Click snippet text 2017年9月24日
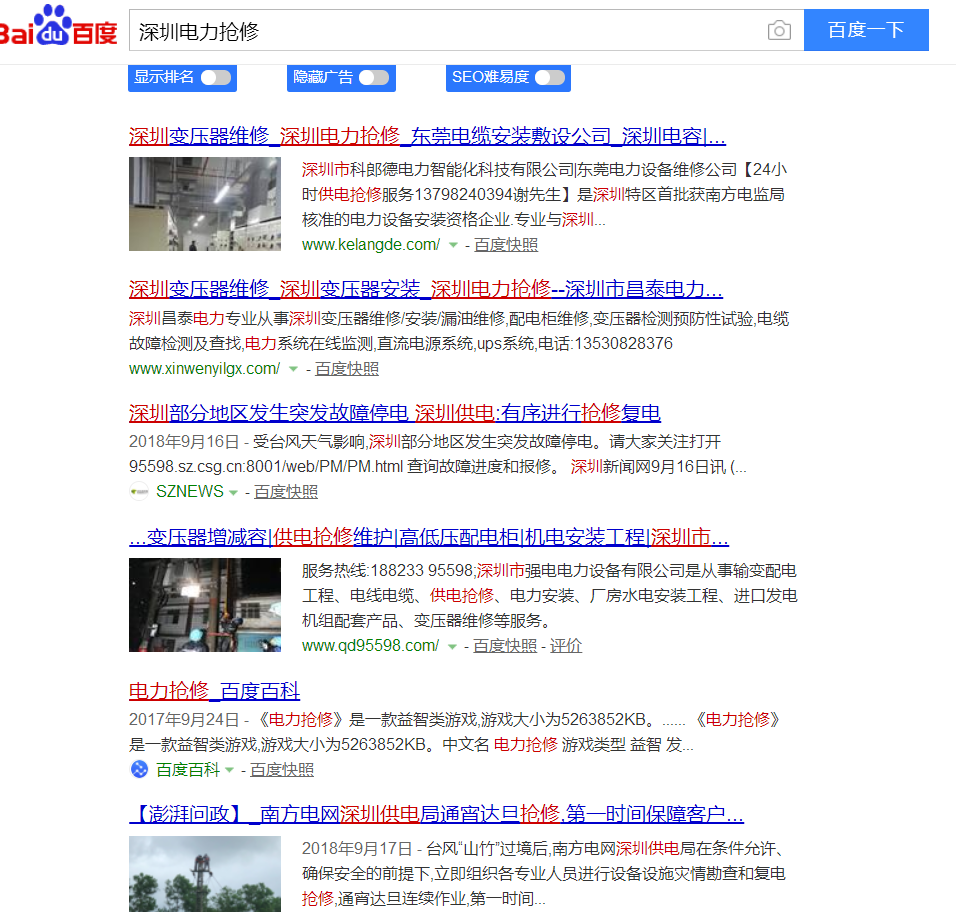 (x=184, y=719)
